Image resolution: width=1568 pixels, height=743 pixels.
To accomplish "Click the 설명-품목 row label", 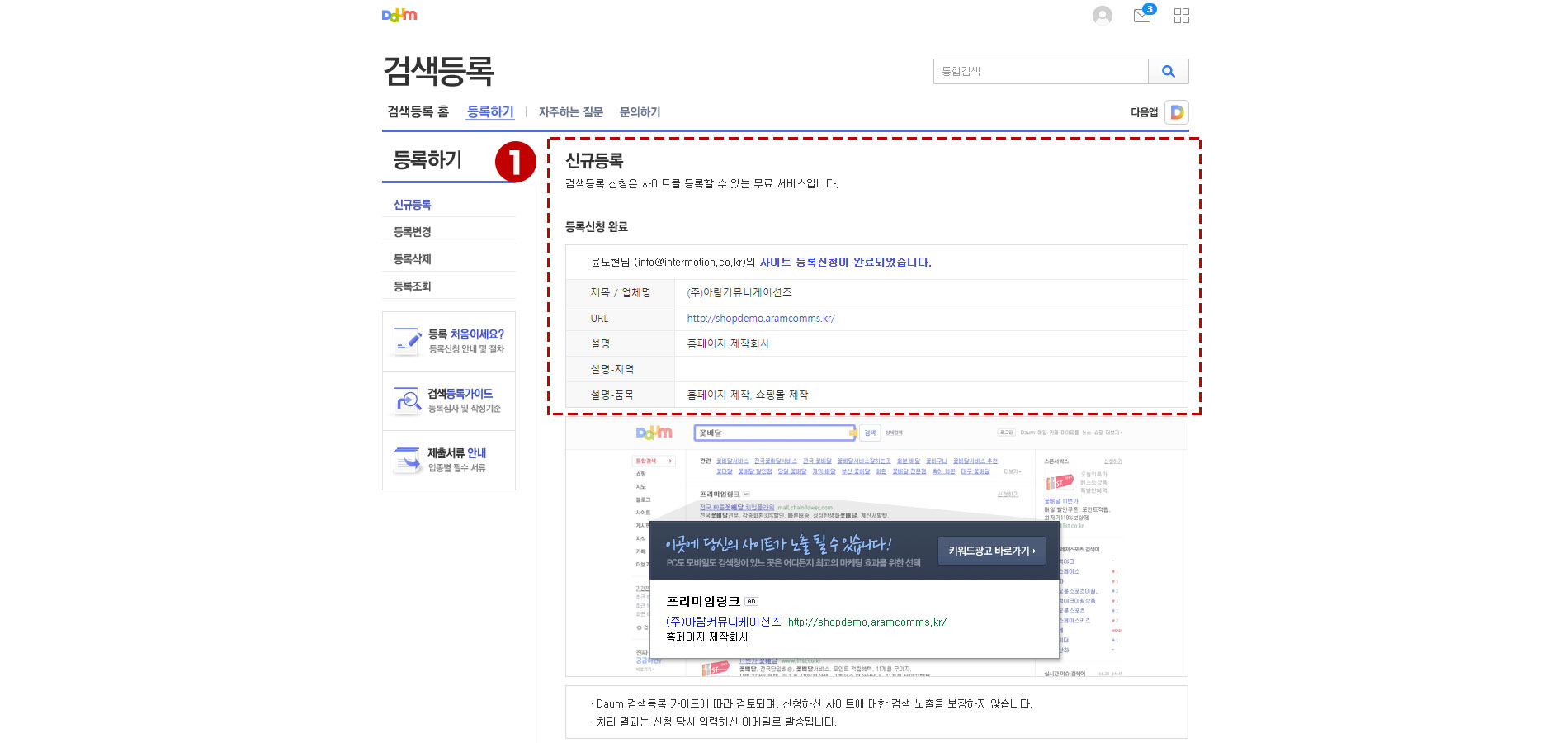I will [612, 395].
